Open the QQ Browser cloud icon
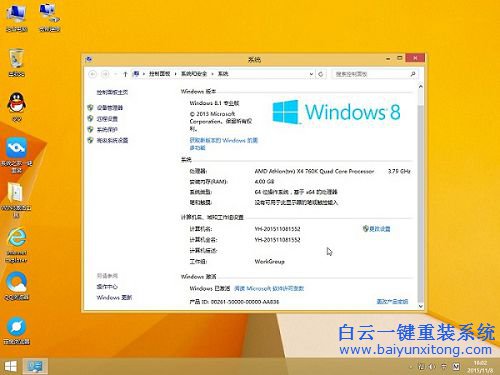Screen dimensions: 500x375 pyautogui.click(x=16, y=286)
